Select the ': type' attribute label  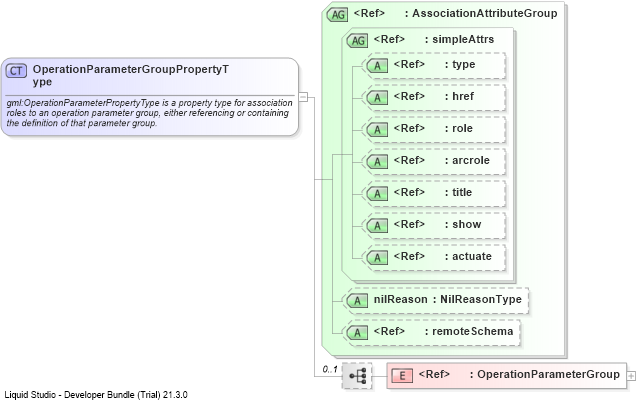460,65
